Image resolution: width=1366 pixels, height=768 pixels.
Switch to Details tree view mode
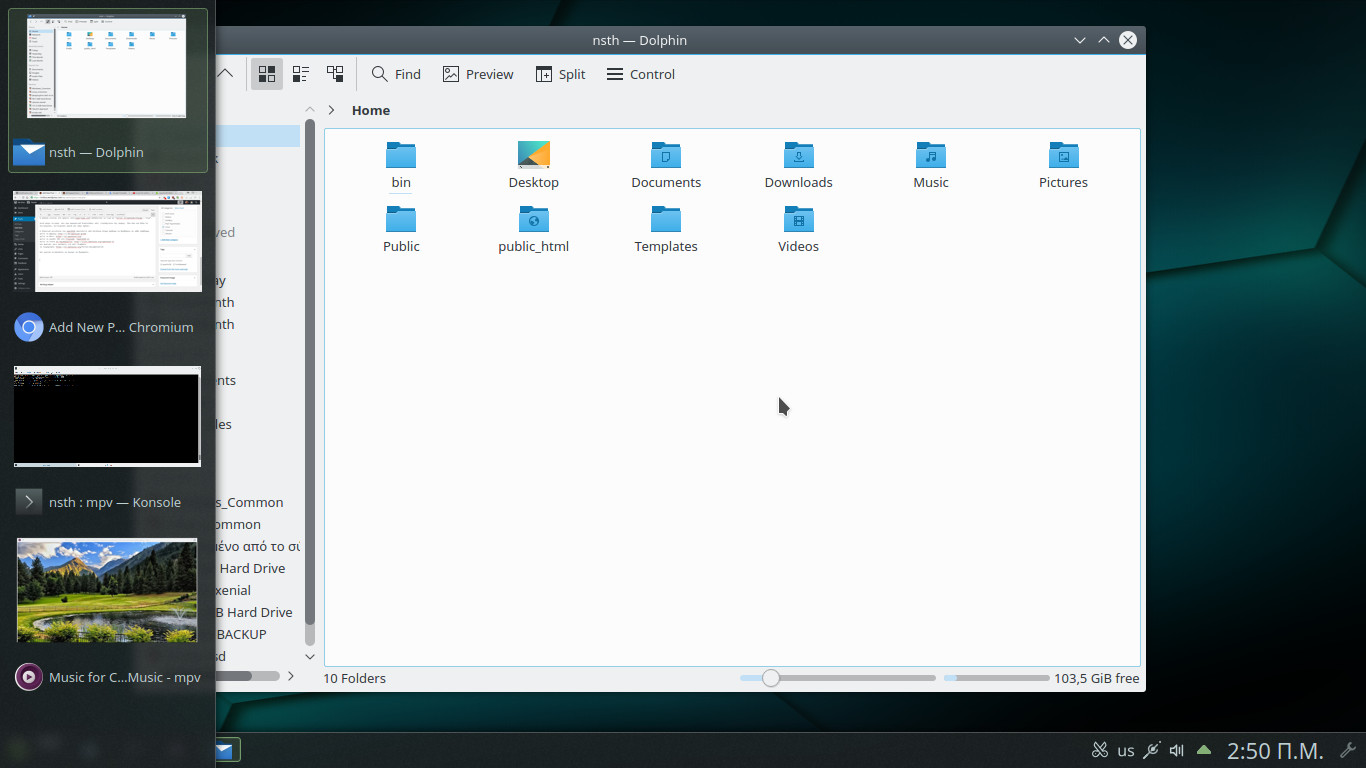point(335,74)
